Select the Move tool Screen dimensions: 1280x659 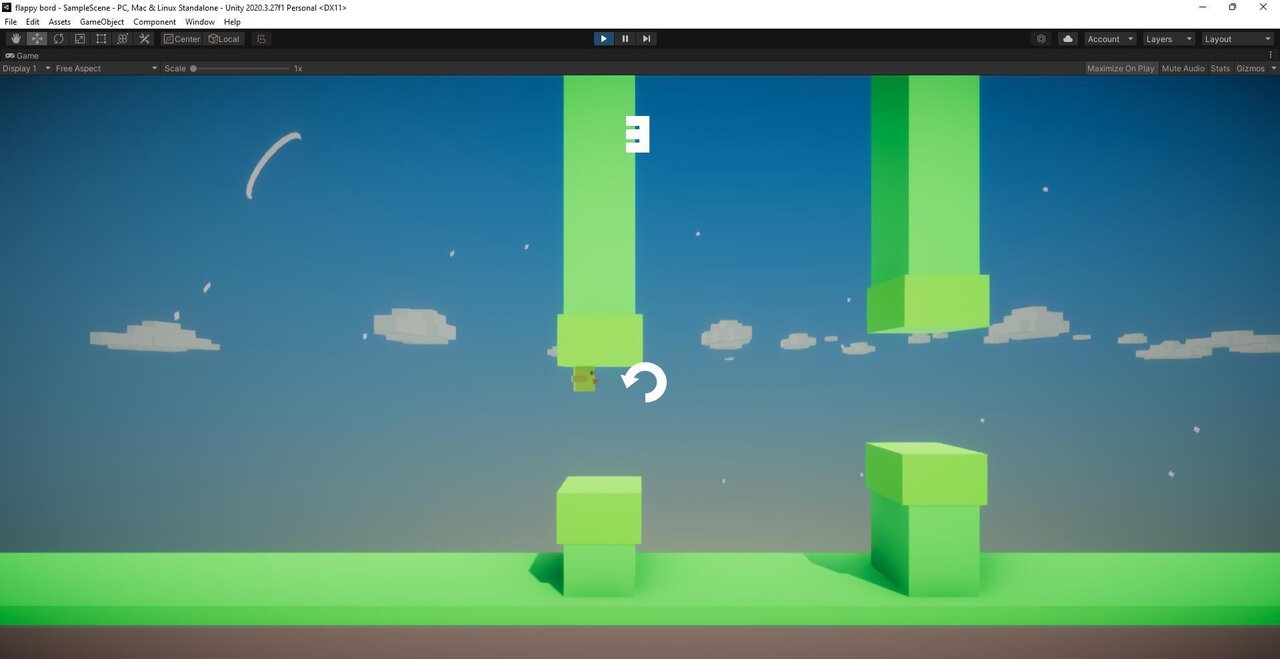point(37,39)
